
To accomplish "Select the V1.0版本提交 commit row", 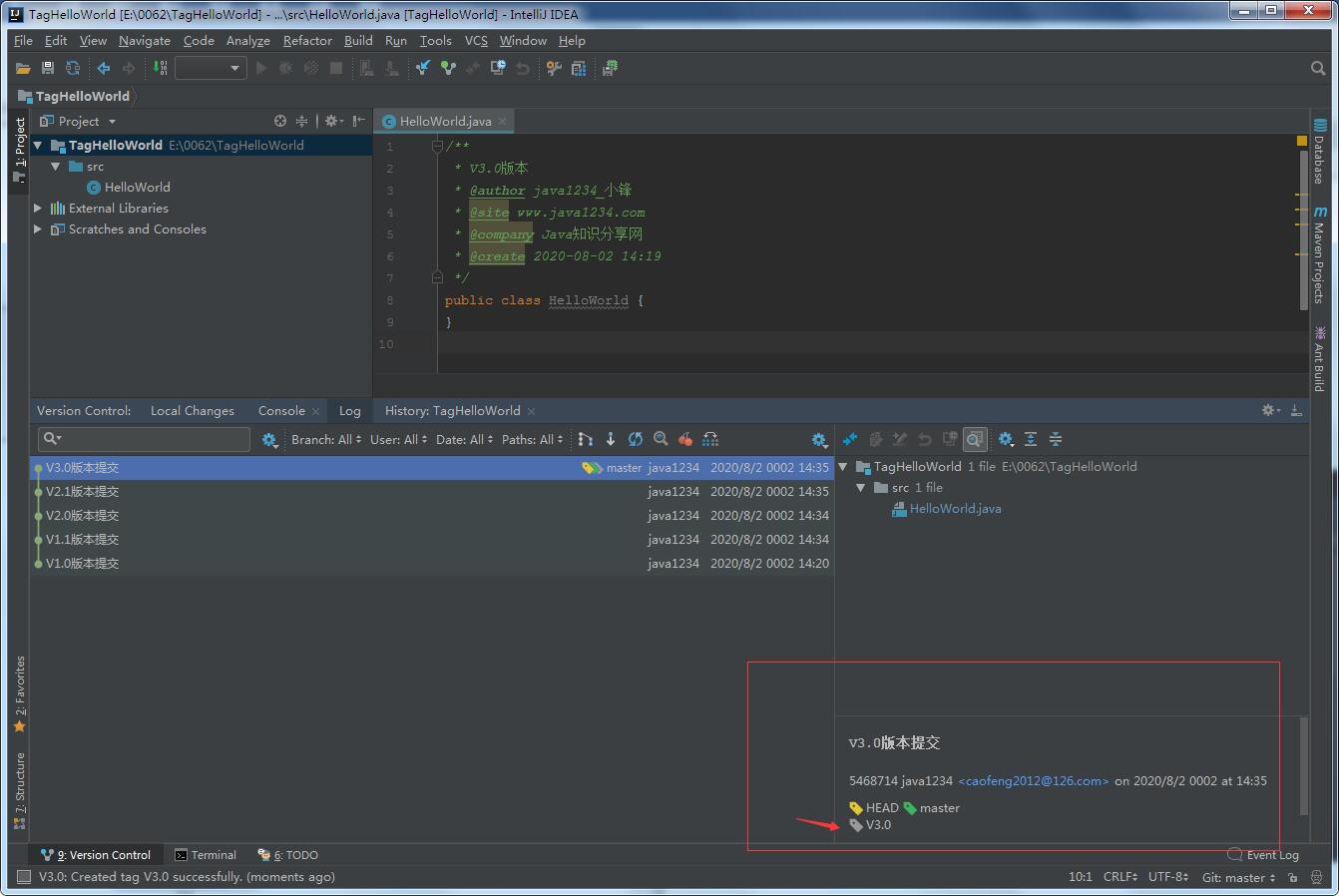I will (432, 563).
